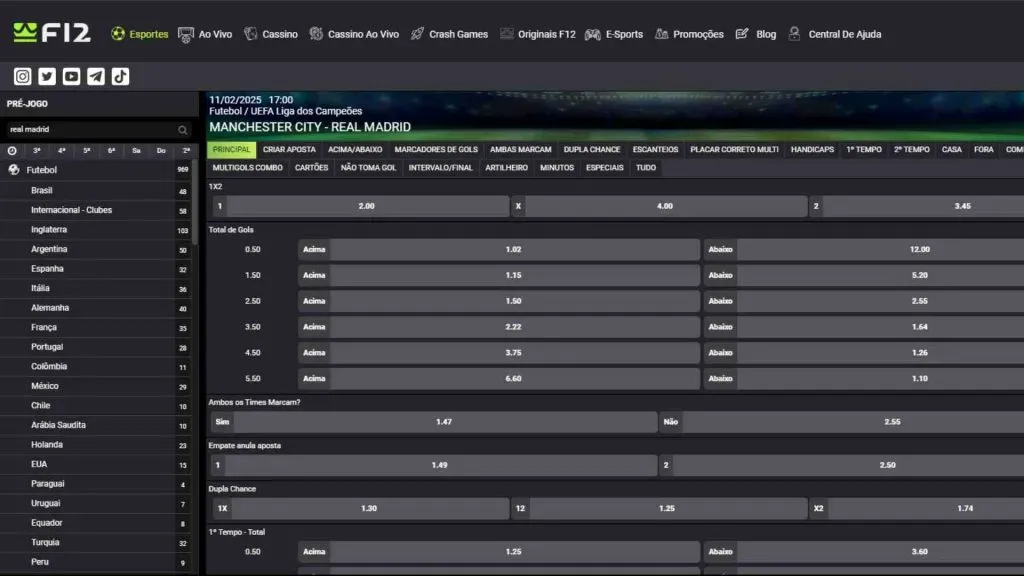Image resolution: width=1024 pixels, height=576 pixels.
Task: Open Central De Ajuda support section
Action: 796,33
